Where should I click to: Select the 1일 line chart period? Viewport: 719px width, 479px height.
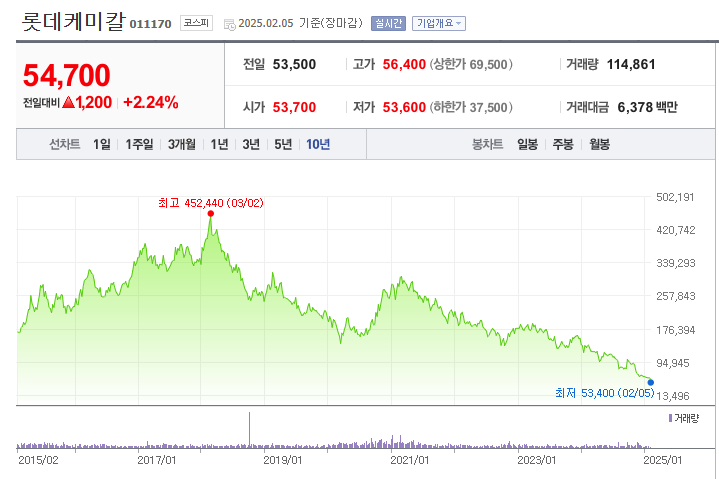(102, 144)
